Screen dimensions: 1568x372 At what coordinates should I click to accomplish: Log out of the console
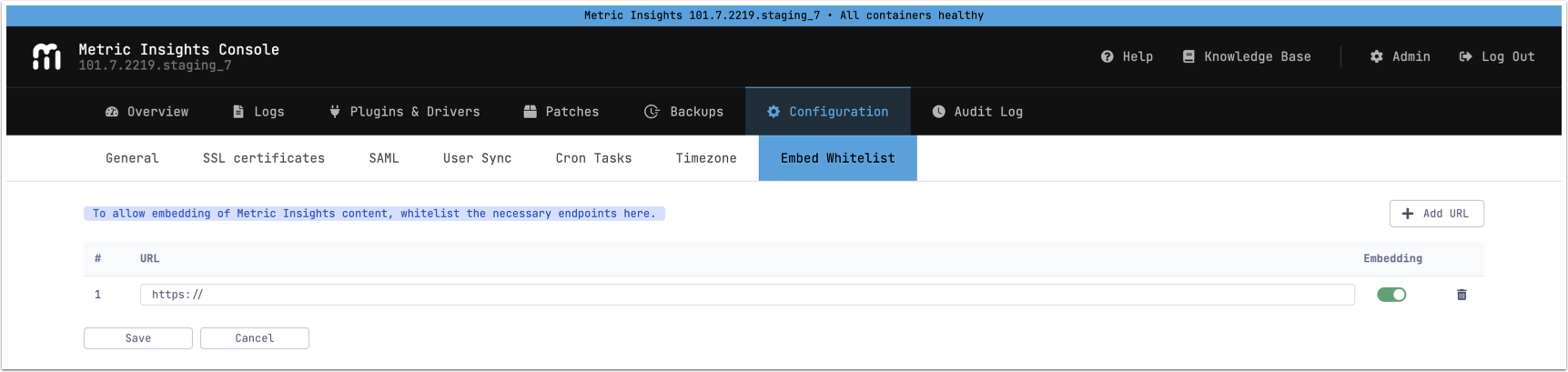(1497, 56)
